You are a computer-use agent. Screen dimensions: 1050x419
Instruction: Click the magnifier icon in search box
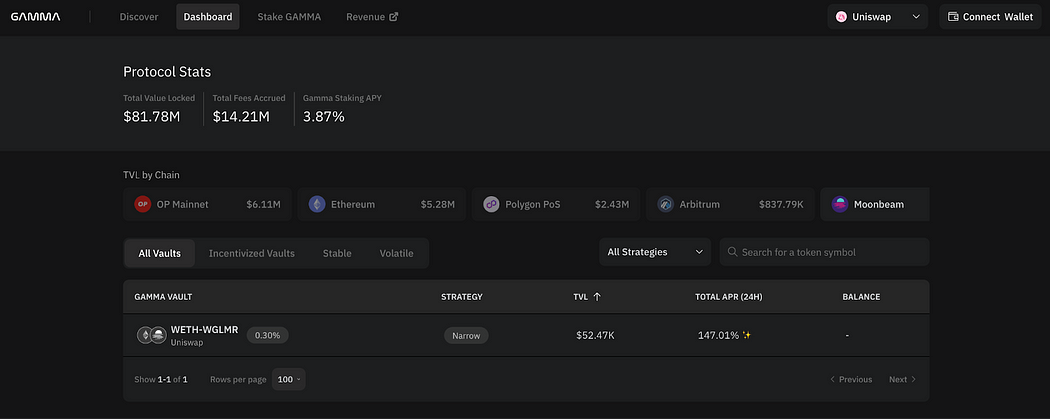733,252
